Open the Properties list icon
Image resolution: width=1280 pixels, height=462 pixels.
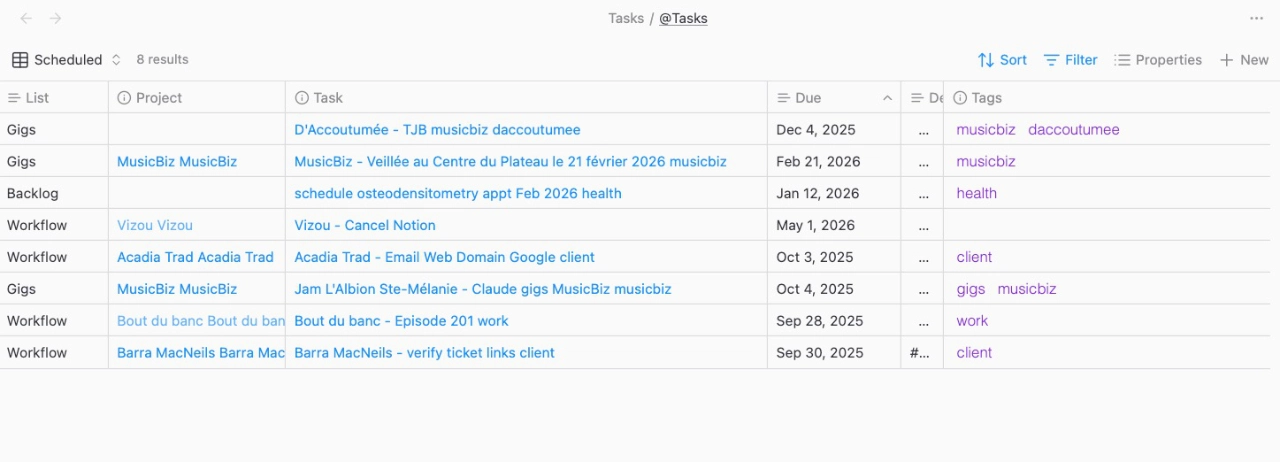tap(1122, 60)
